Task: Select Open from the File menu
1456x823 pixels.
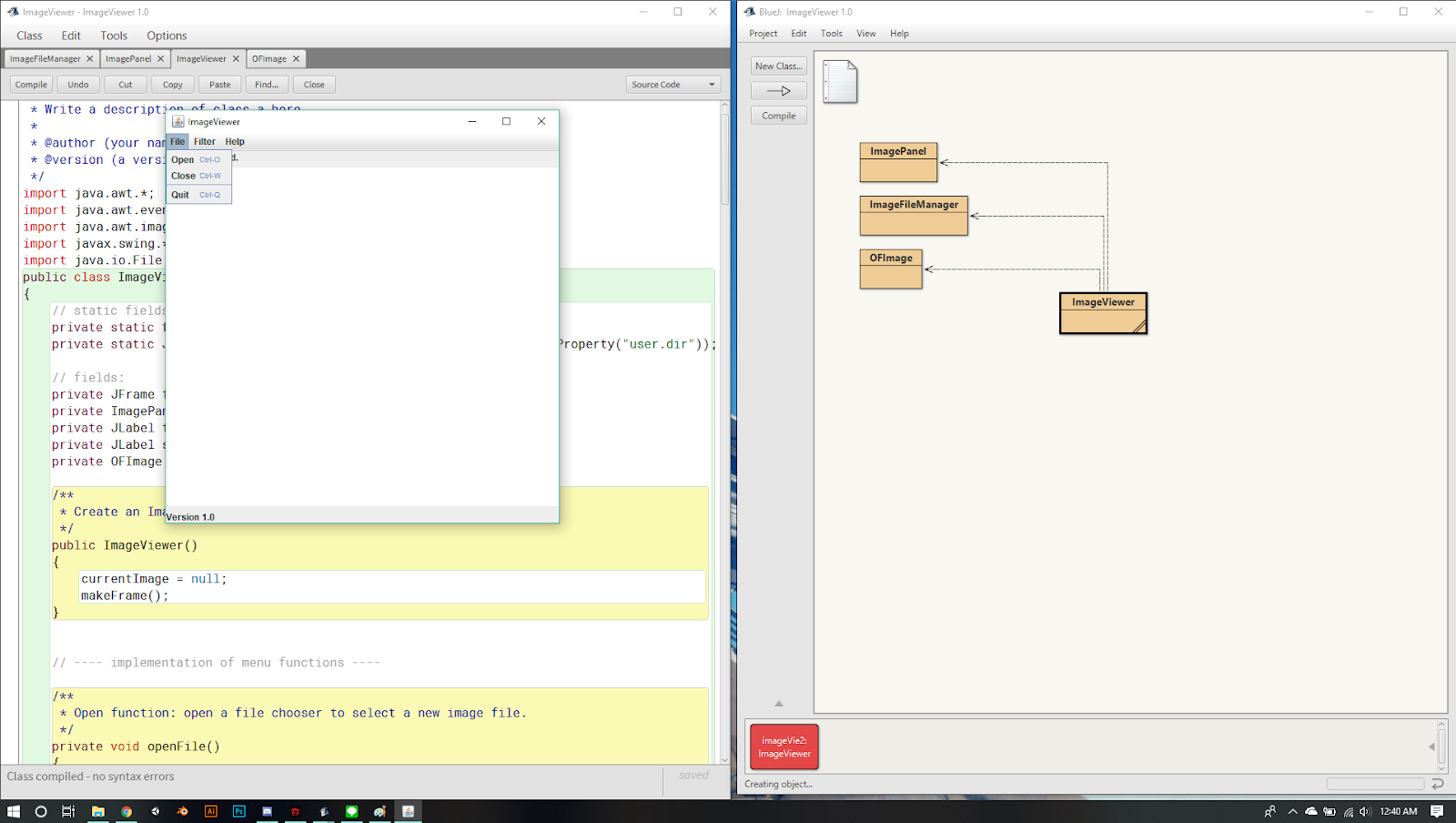Action: click(182, 159)
